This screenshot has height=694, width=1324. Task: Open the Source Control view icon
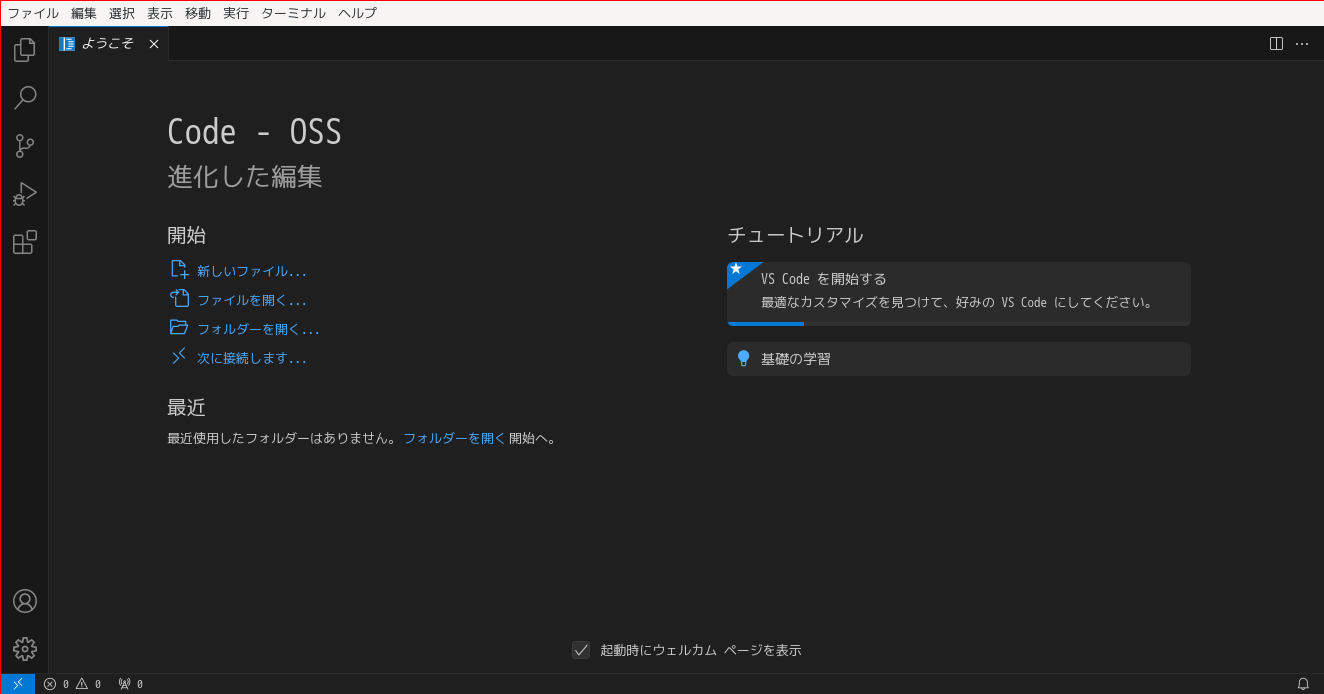pyautogui.click(x=25, y=146)
